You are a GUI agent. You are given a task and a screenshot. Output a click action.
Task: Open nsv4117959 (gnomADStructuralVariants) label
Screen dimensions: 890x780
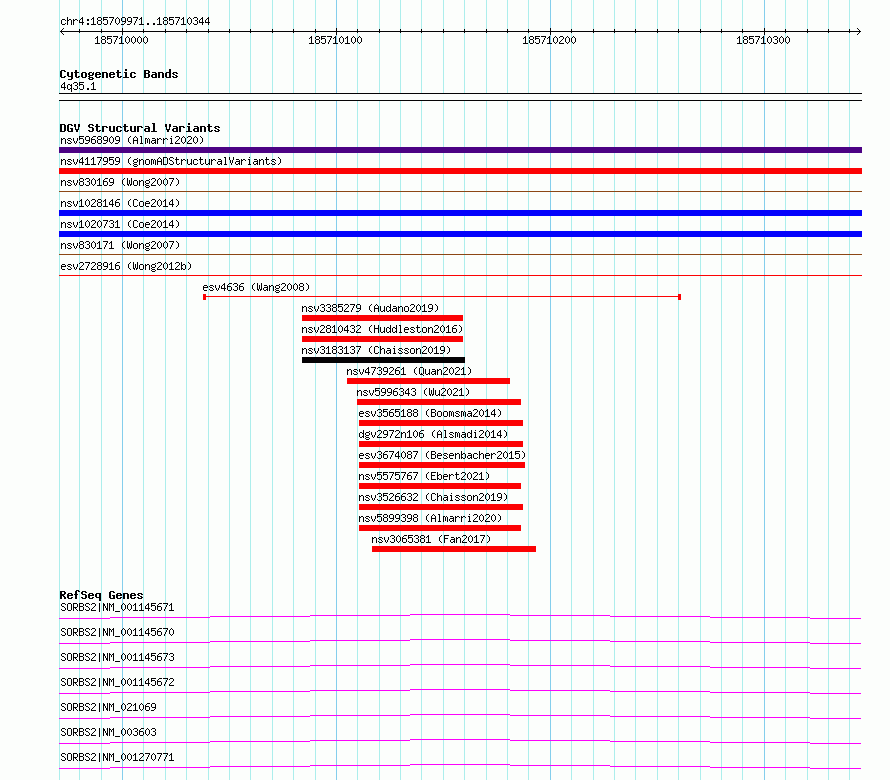pyautogui.click(x=171, y=161)
